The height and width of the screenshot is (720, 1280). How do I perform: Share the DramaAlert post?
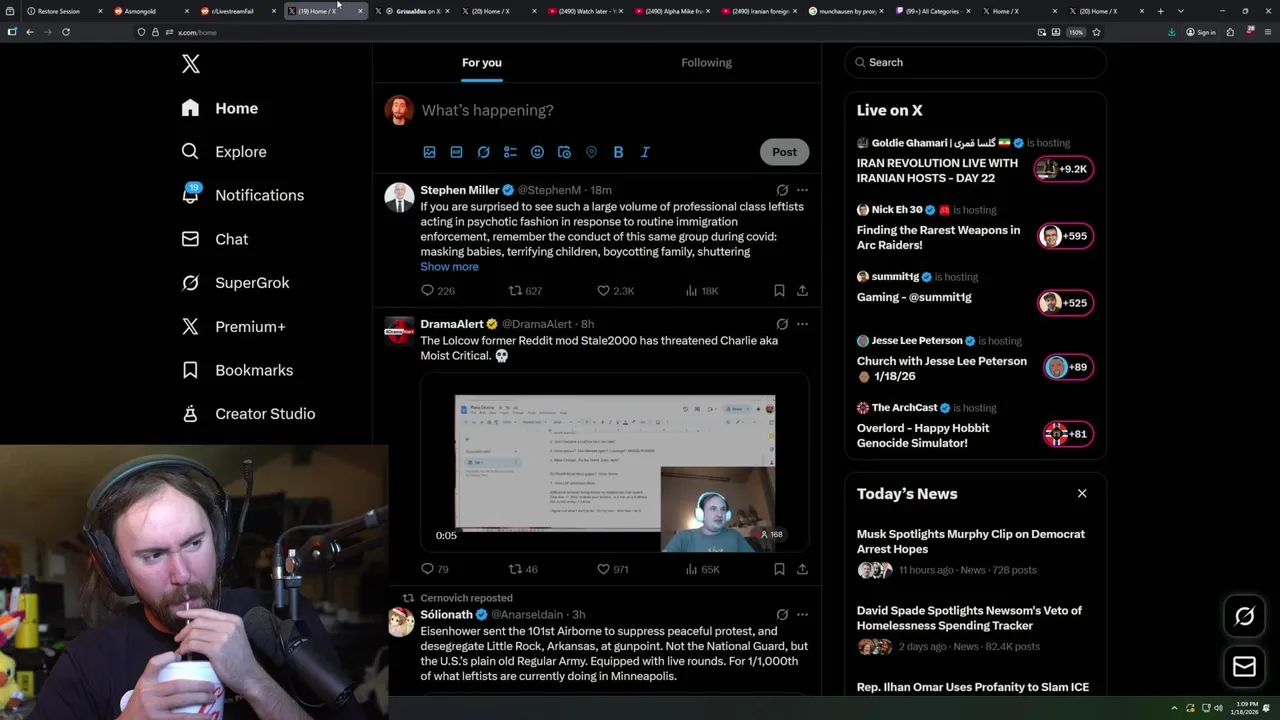802,569
